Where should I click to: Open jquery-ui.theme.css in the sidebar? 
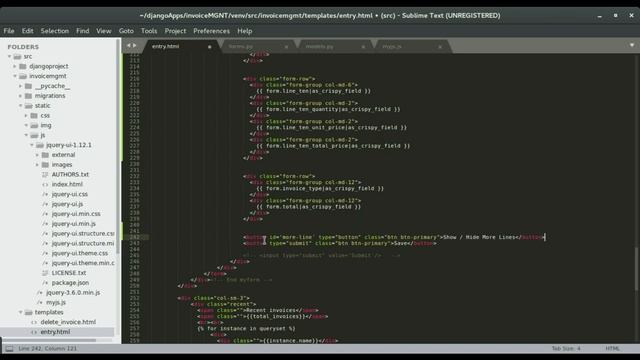80,253
